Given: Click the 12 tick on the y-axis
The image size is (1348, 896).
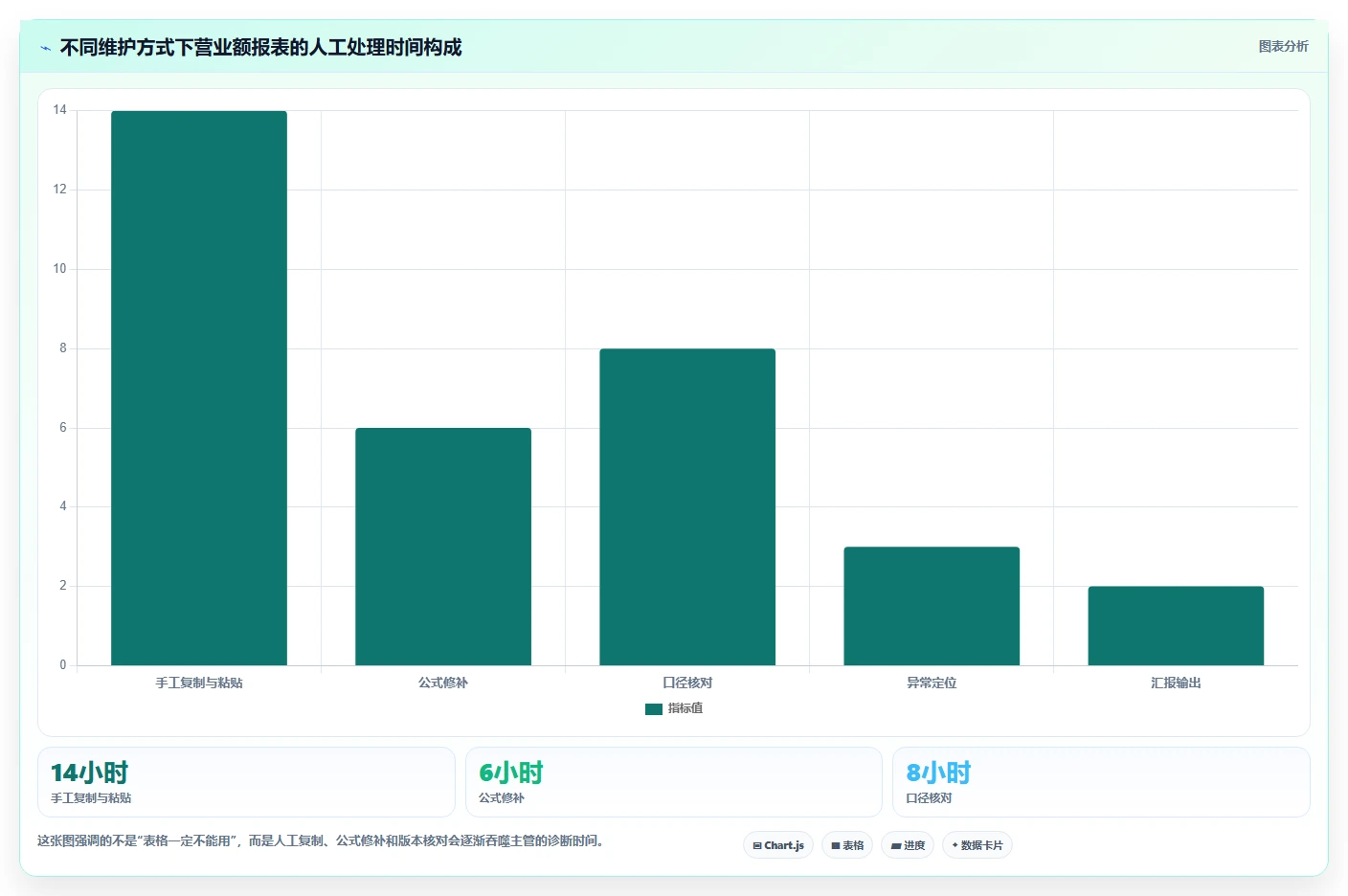Looking at the screenshot, I should tap(60, 190).
